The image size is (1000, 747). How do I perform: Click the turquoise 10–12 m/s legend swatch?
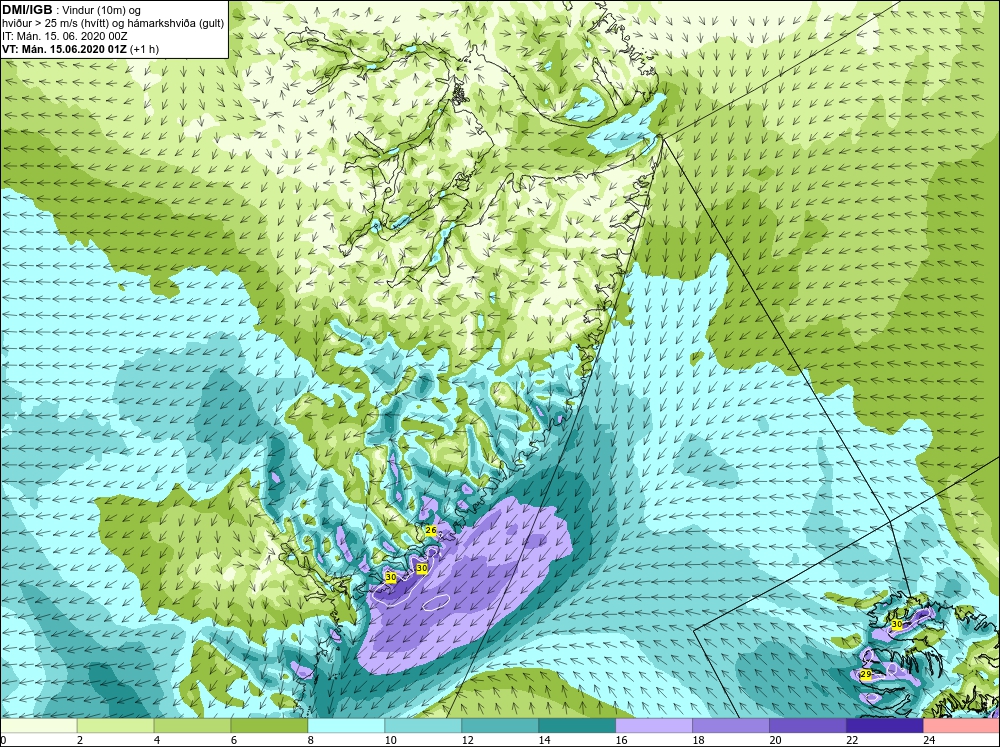(423, 726)
